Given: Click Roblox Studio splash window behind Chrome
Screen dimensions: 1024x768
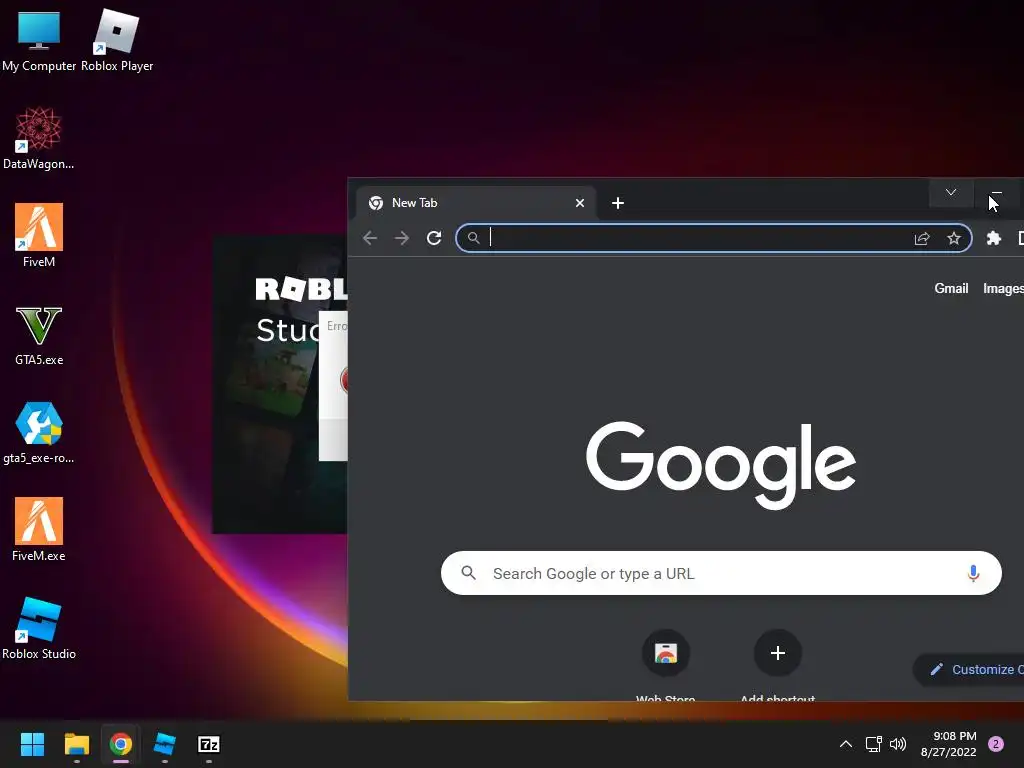Looking at the screenshot, I should click(280, 385).
